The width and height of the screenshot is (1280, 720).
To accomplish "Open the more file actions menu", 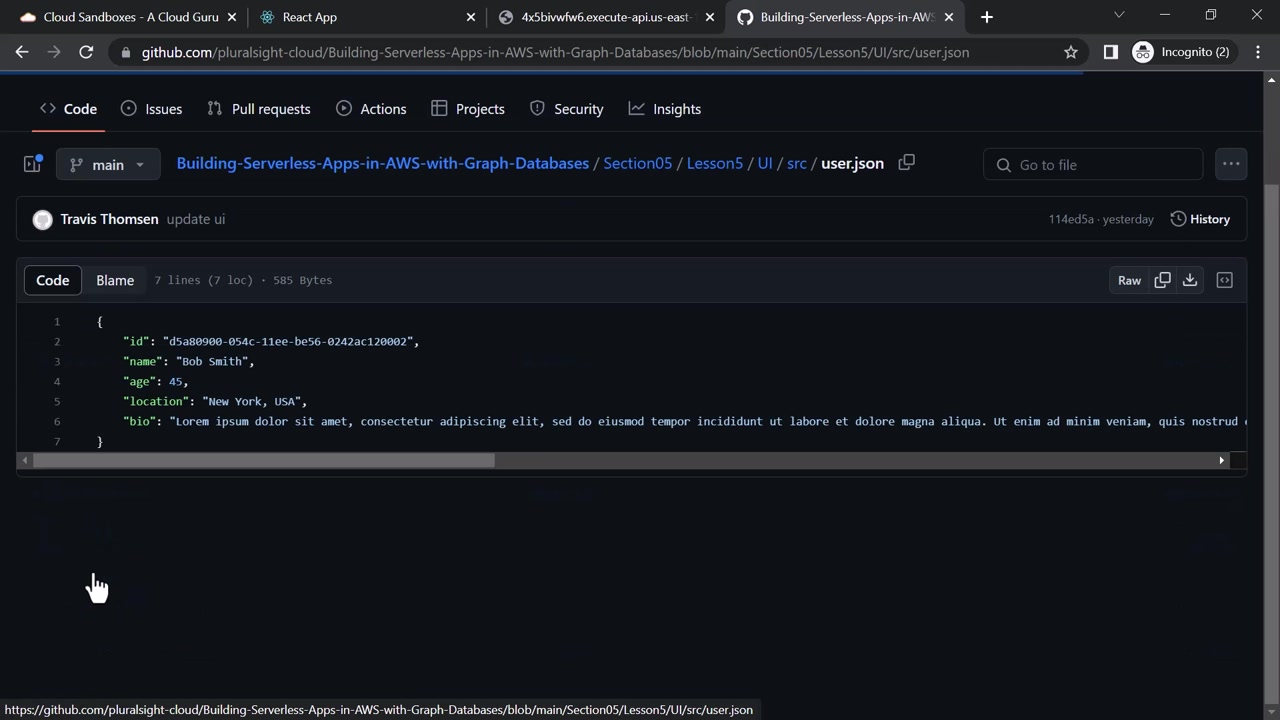I will coord(1231,164).
